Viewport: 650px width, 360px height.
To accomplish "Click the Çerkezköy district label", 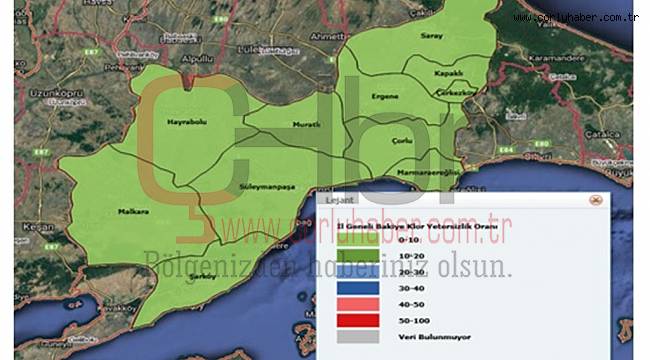I will pyautogui.click(x=456, y=93).
